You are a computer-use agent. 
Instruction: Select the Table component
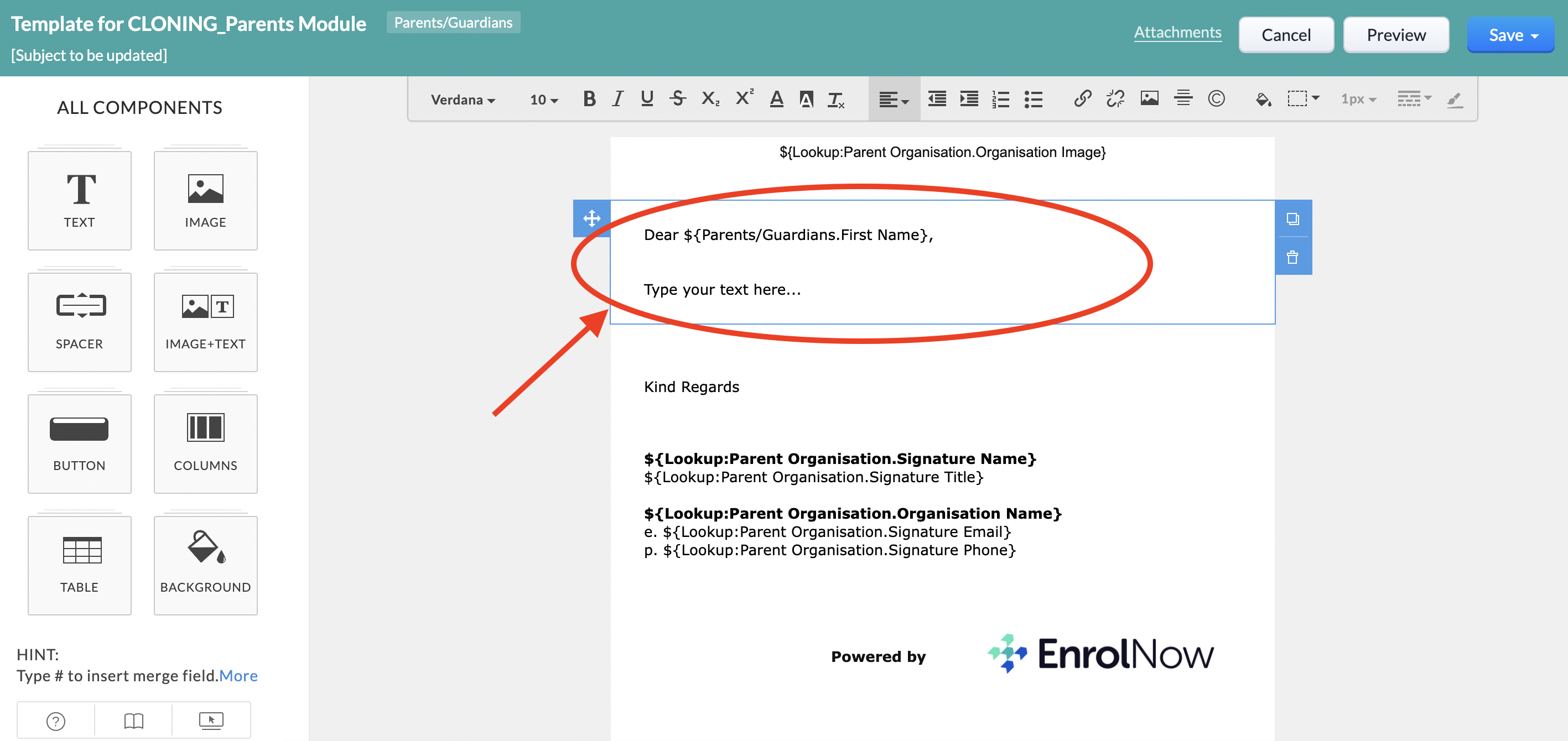click(x=79, y=565)
